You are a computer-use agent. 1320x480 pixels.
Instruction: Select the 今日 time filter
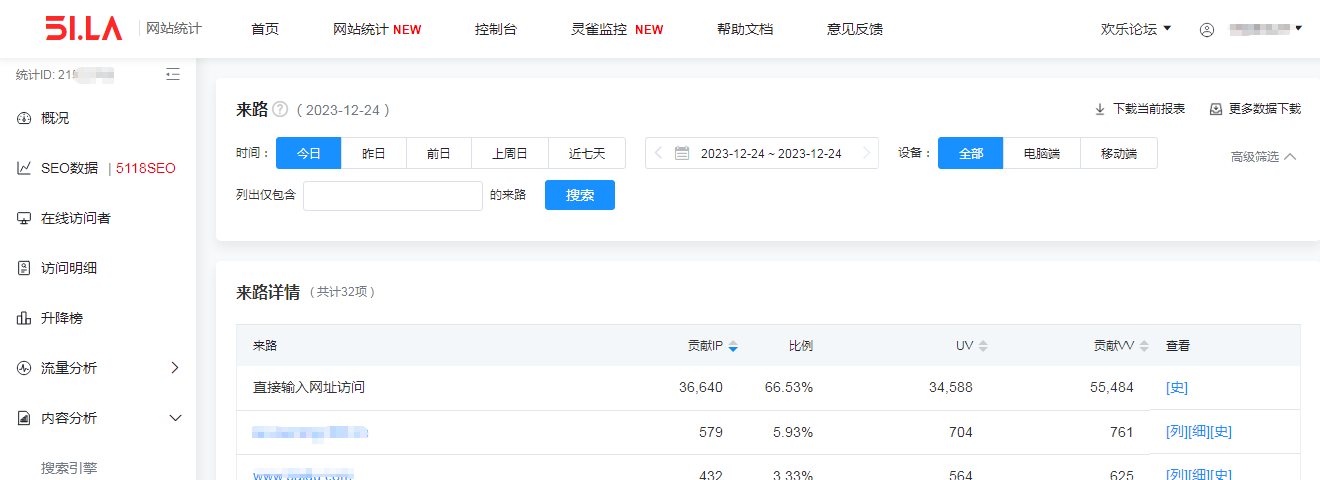pos(309,153)
